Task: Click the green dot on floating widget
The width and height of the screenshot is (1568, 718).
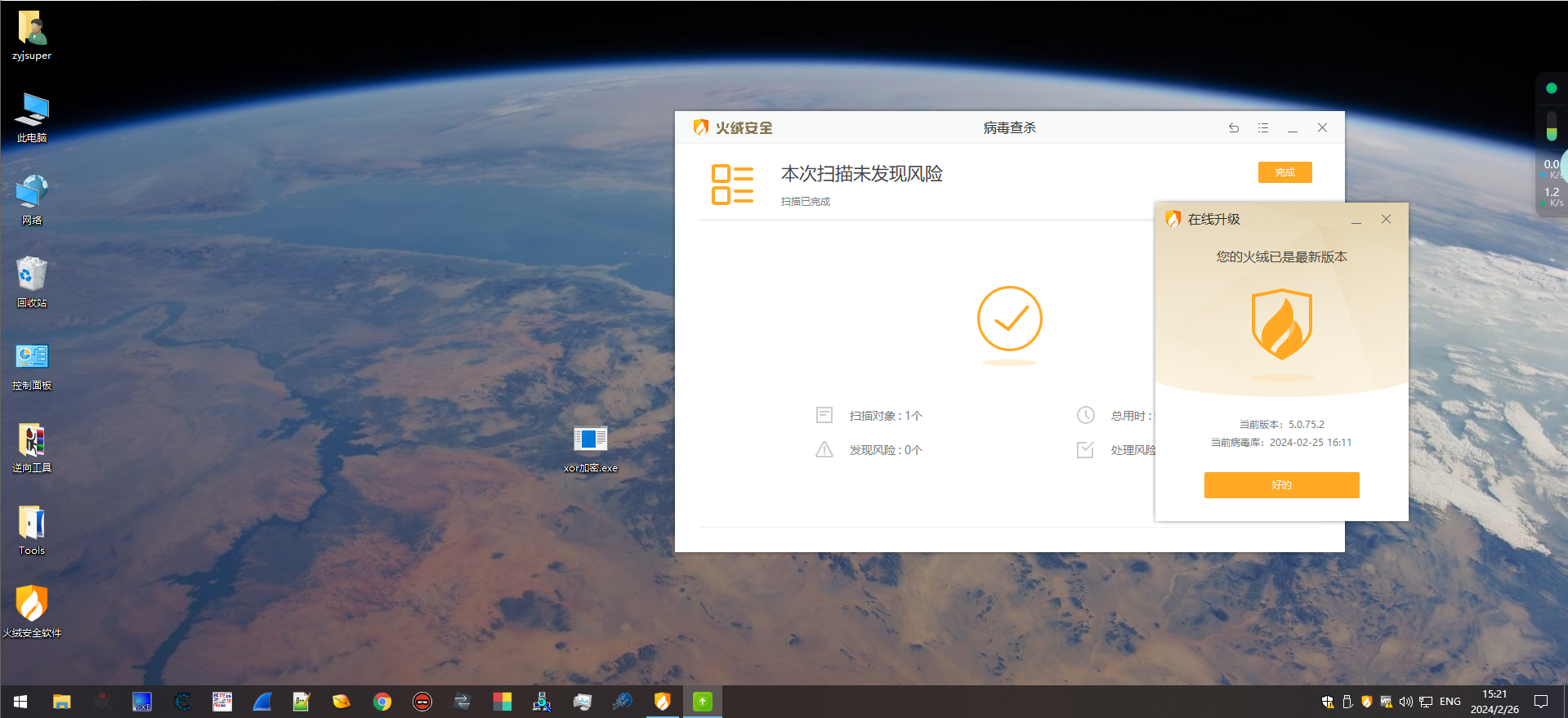Action: pyautogui.click(x=1552, y=88)
